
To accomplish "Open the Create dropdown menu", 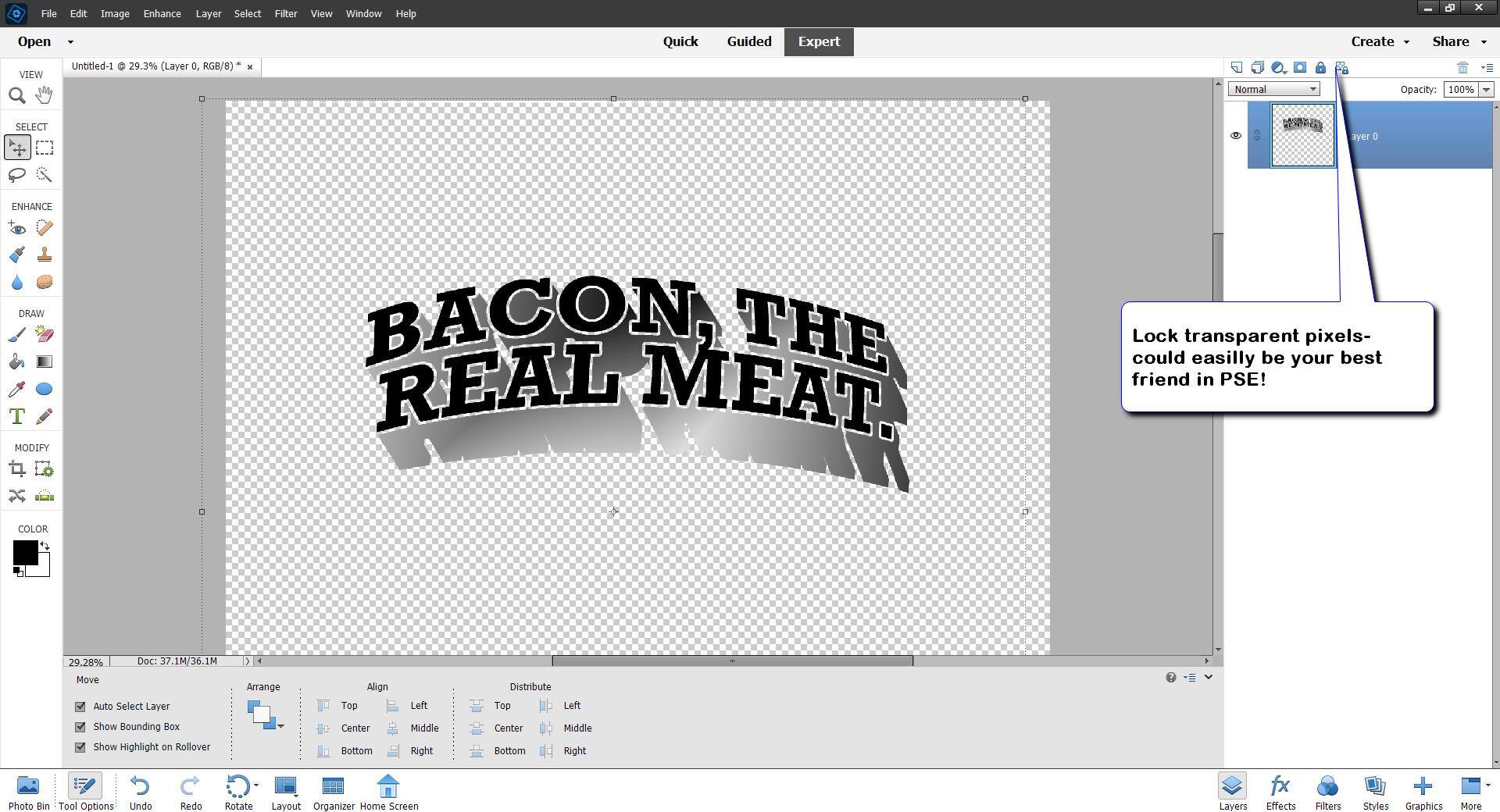I will click(x=1380, y=42).
